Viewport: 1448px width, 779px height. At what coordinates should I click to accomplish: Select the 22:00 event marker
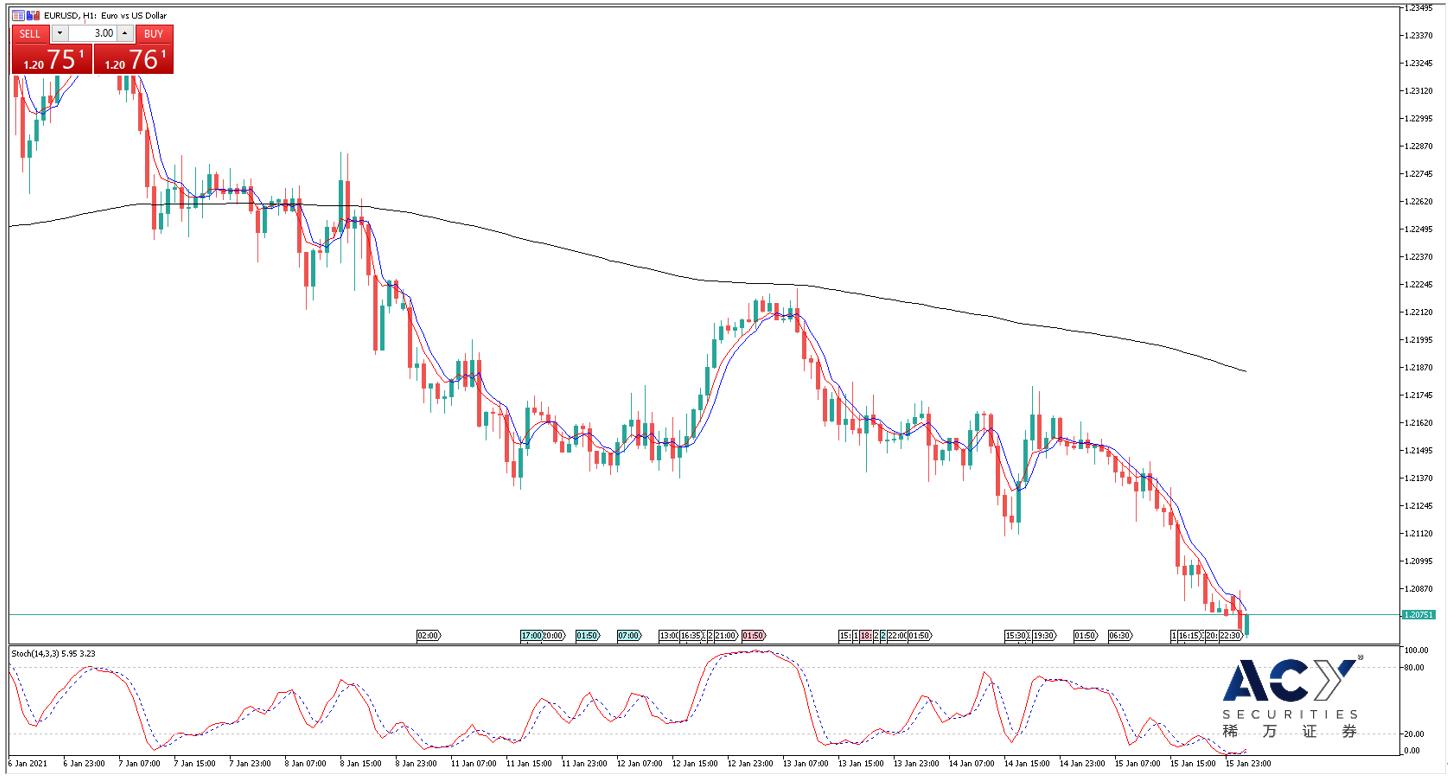tap(898, 635)
